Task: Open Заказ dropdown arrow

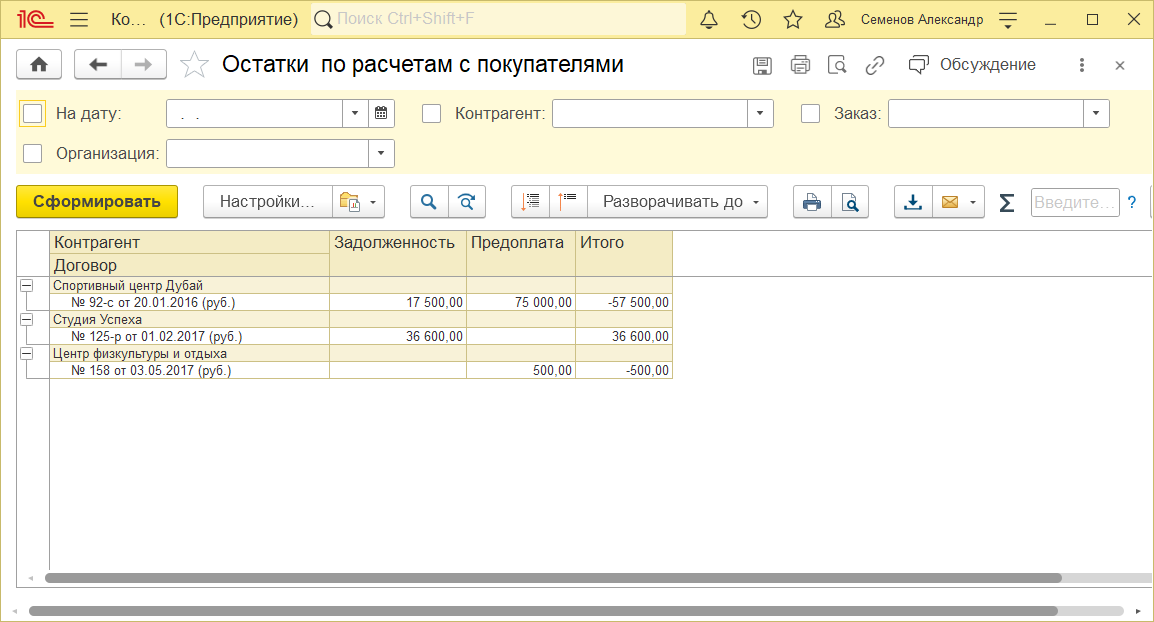Action: 1096,113
